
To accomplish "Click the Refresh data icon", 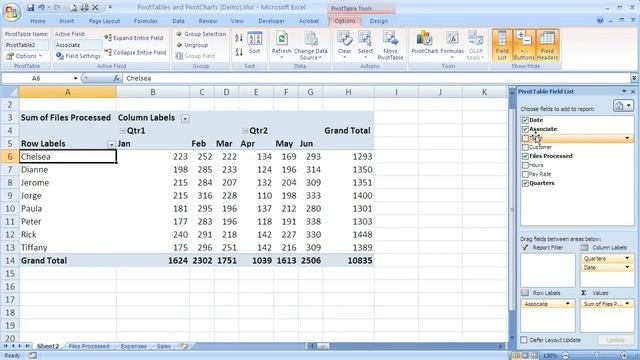I will pos(281,45).
